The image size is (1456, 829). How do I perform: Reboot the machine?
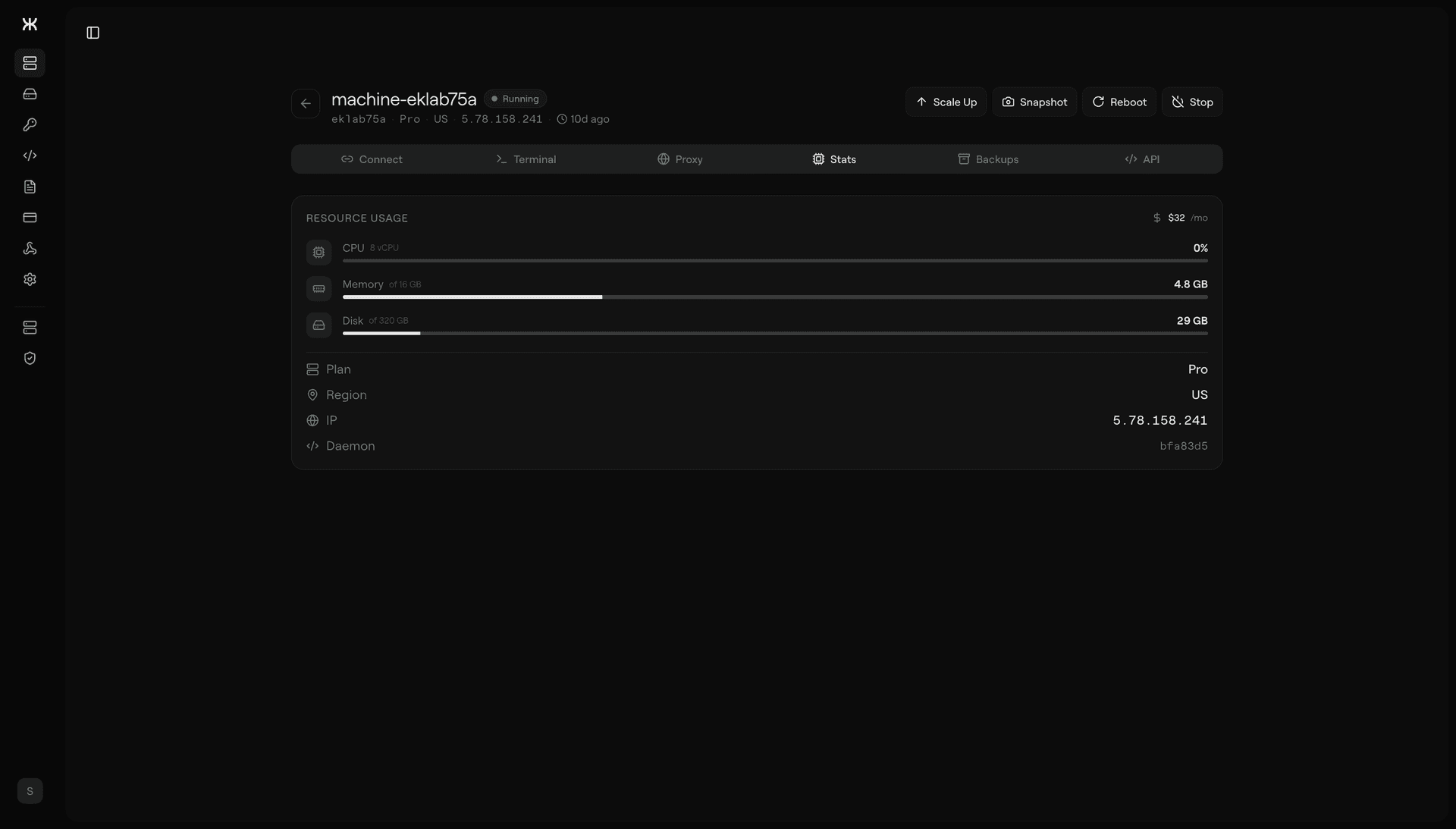[x=1119, y=102]
